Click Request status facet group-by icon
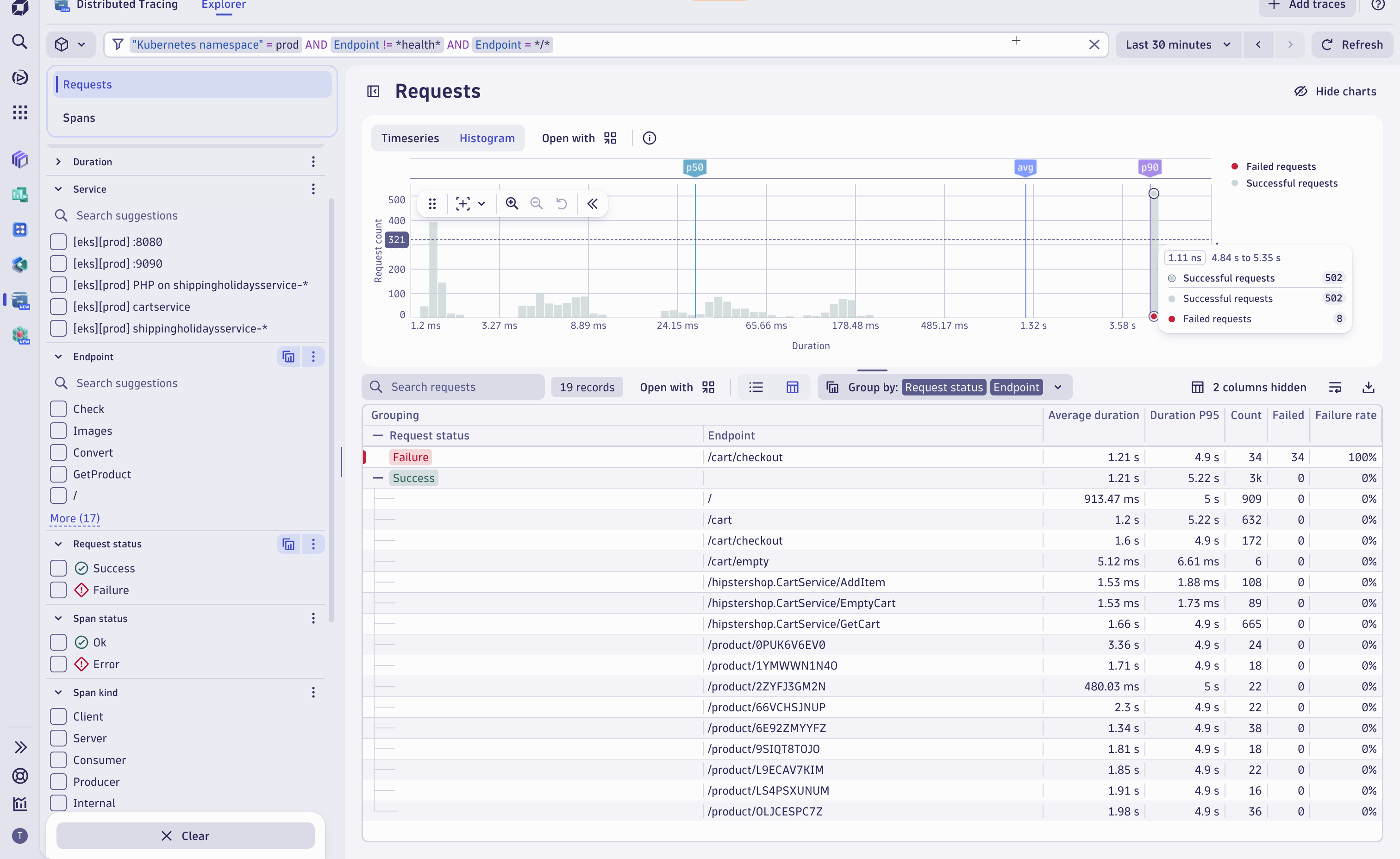The width and height of the screenshot is (1400, 859). pyautogui.click(x=288, y=544)
